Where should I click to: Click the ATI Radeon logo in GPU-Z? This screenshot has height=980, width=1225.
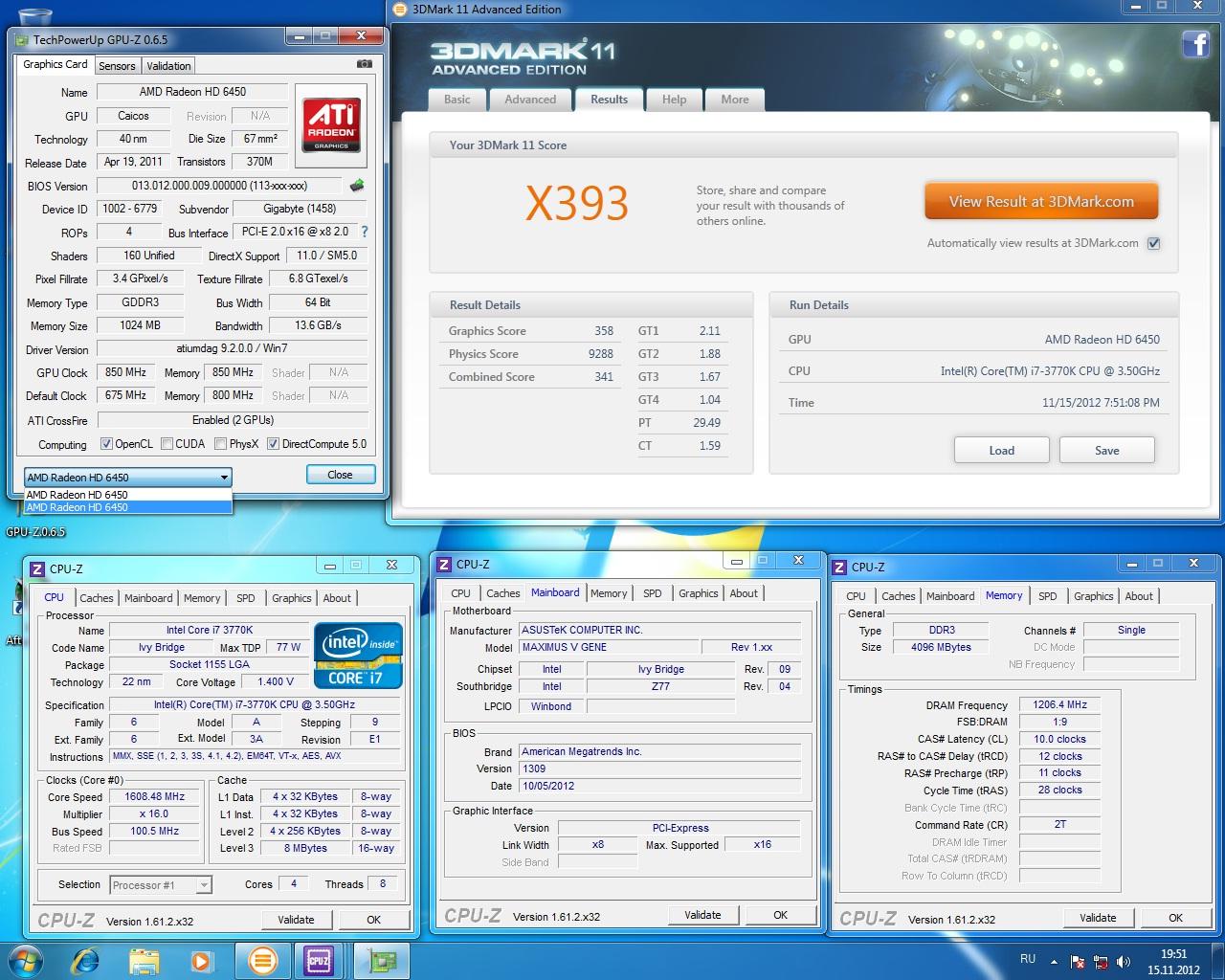[x=331, y=123]
